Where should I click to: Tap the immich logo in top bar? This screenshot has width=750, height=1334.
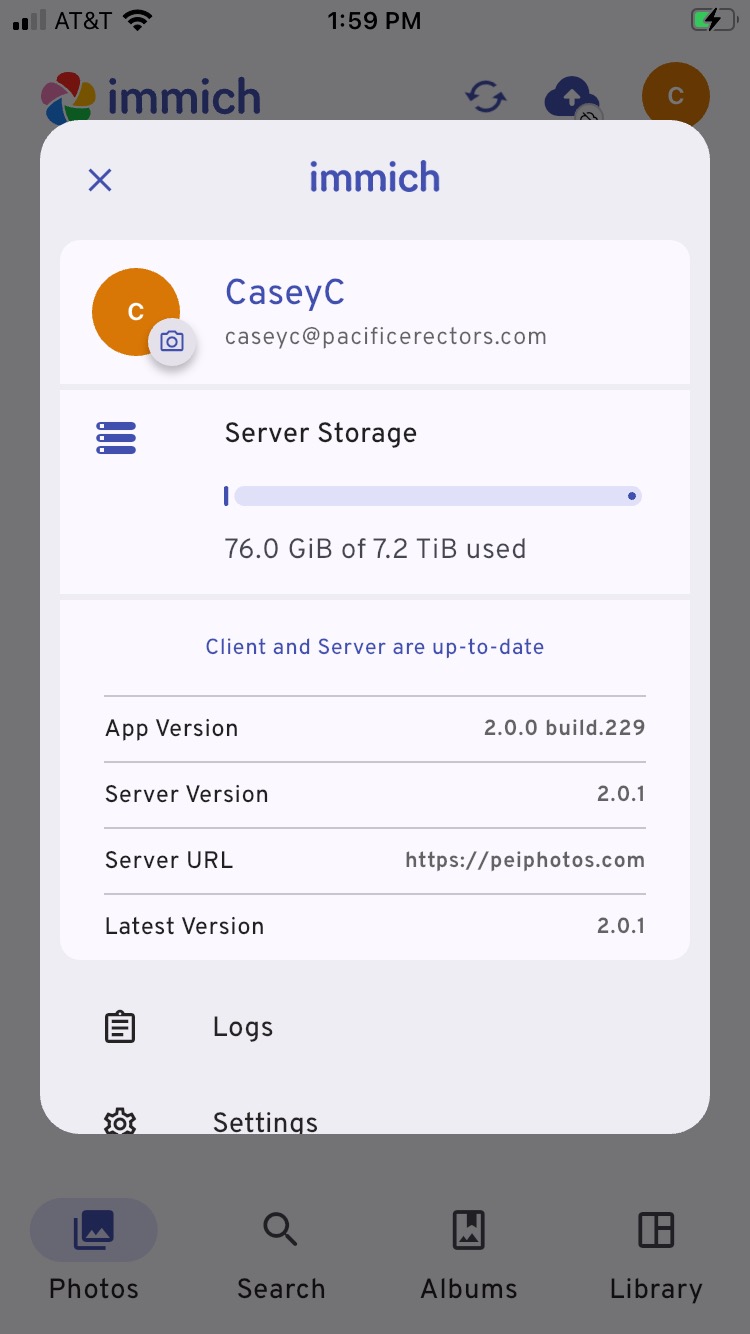tap(150, 98)
